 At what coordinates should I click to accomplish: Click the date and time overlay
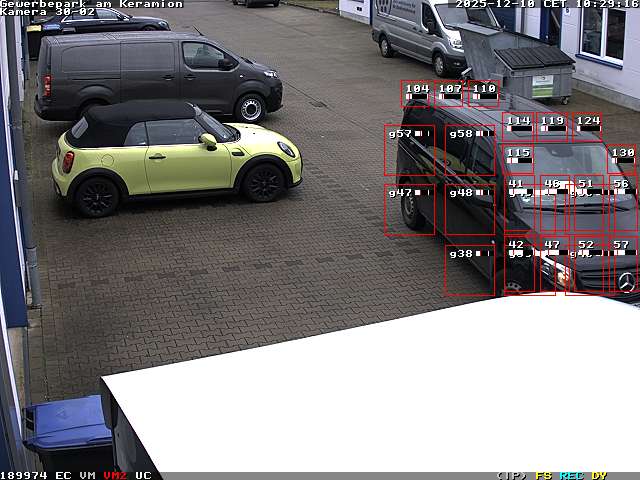tap(546, 4)
